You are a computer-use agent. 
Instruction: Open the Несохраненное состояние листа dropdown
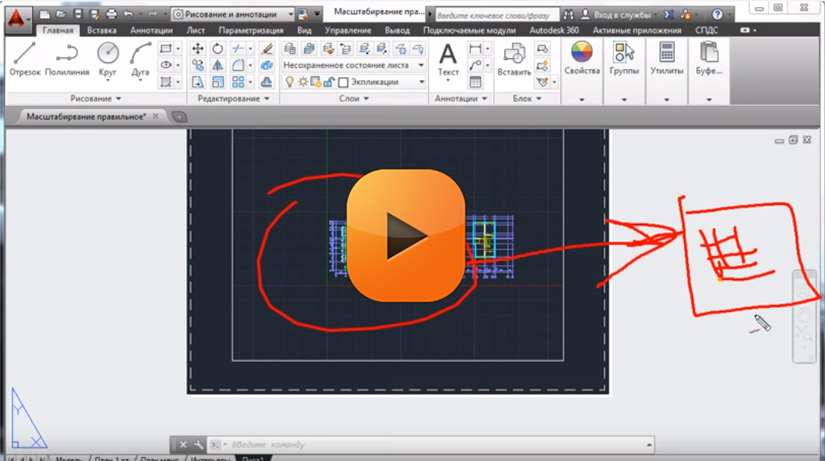click(354, 65)
